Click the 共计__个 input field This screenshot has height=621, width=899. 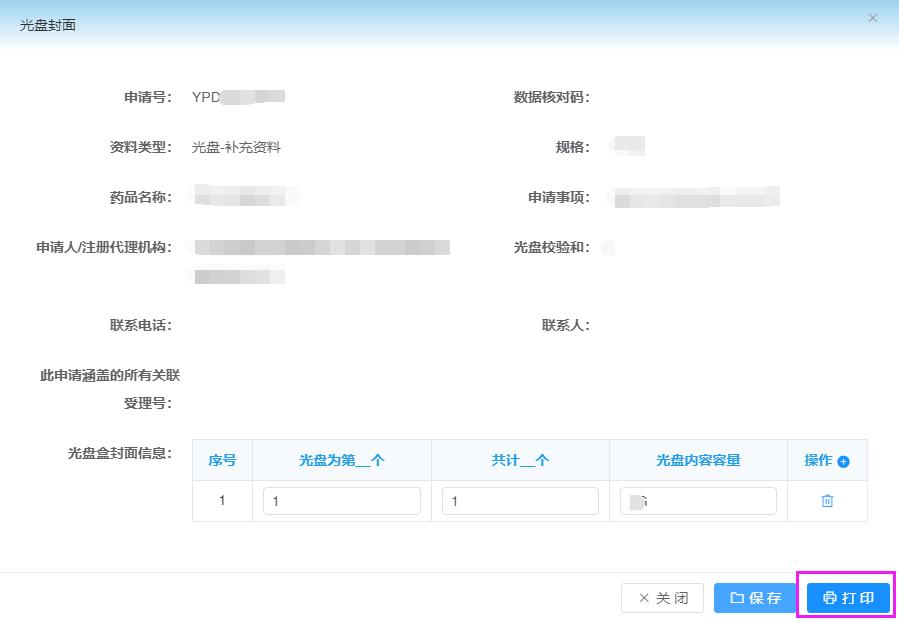pyautogui.click(x=519, y=500)
